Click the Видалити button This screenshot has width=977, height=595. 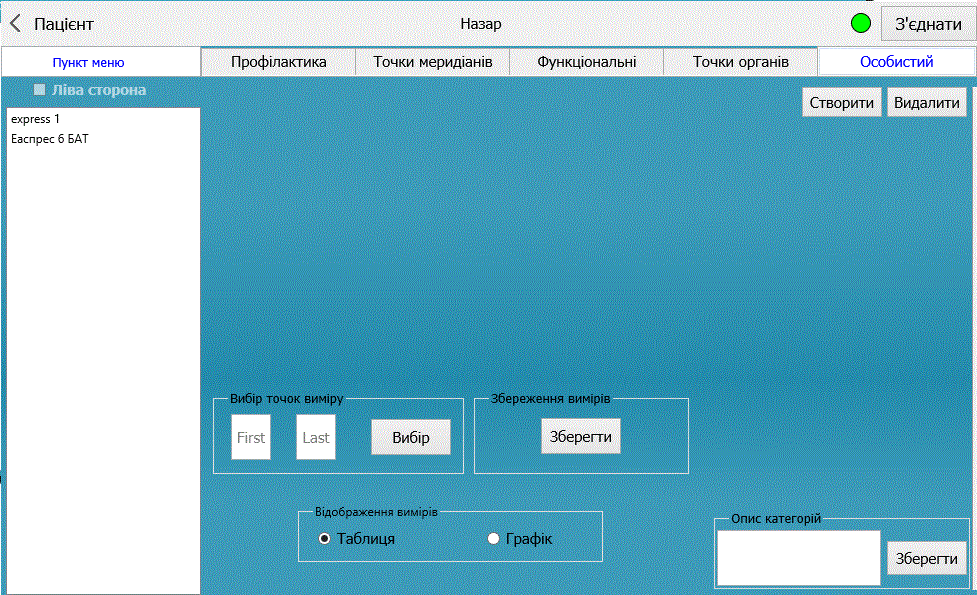927,103
